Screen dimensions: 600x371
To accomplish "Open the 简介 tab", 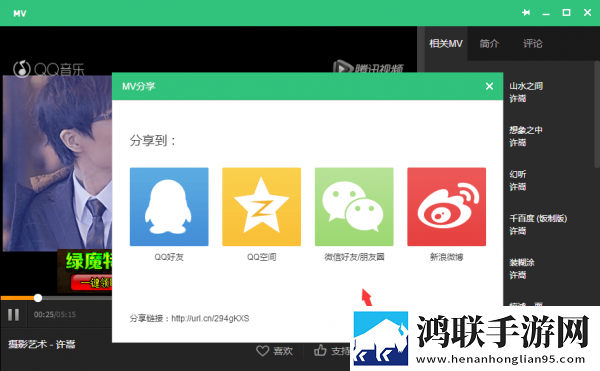I will 489,44.
